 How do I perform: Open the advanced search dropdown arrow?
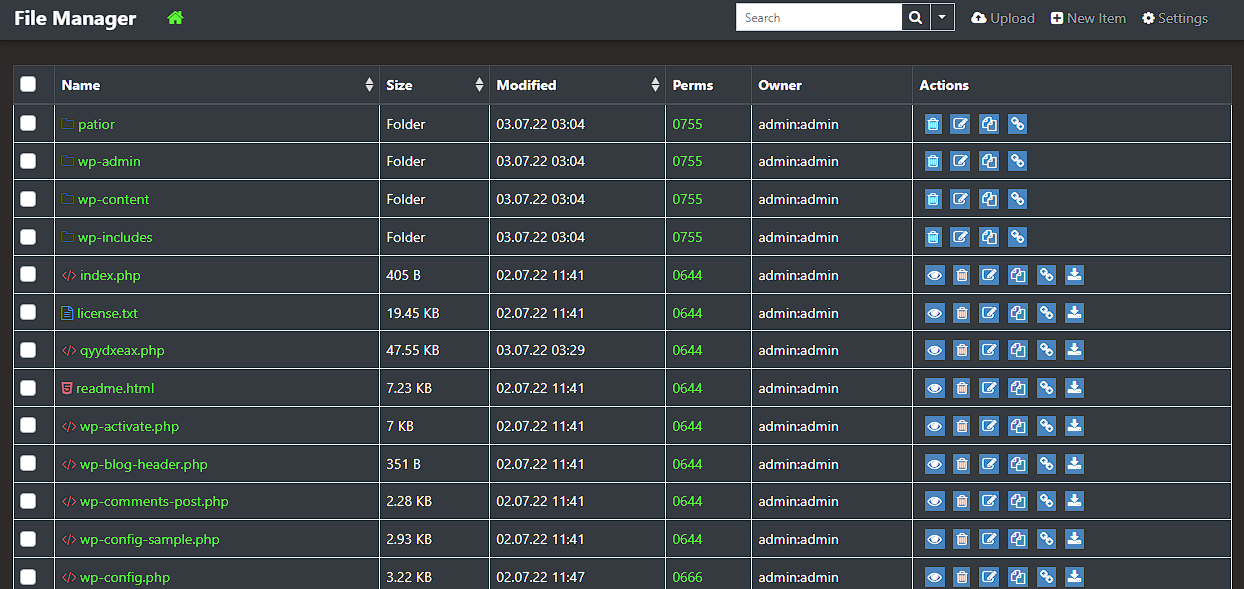[942, 18]
